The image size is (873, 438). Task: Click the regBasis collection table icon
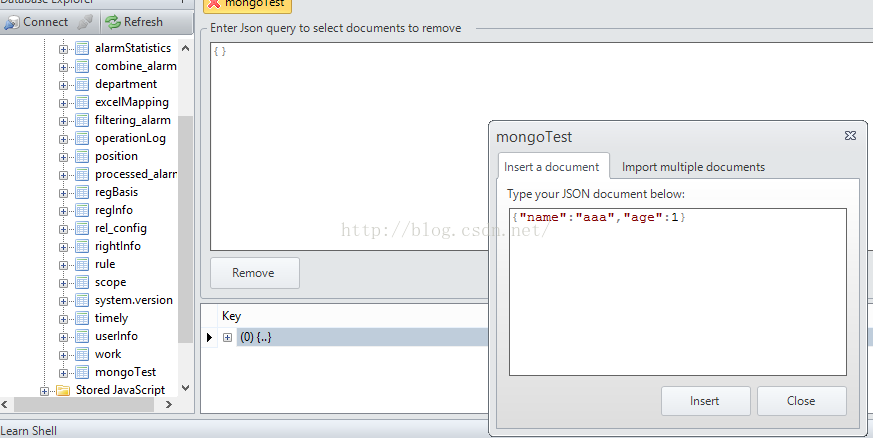[x=82, y=192]
